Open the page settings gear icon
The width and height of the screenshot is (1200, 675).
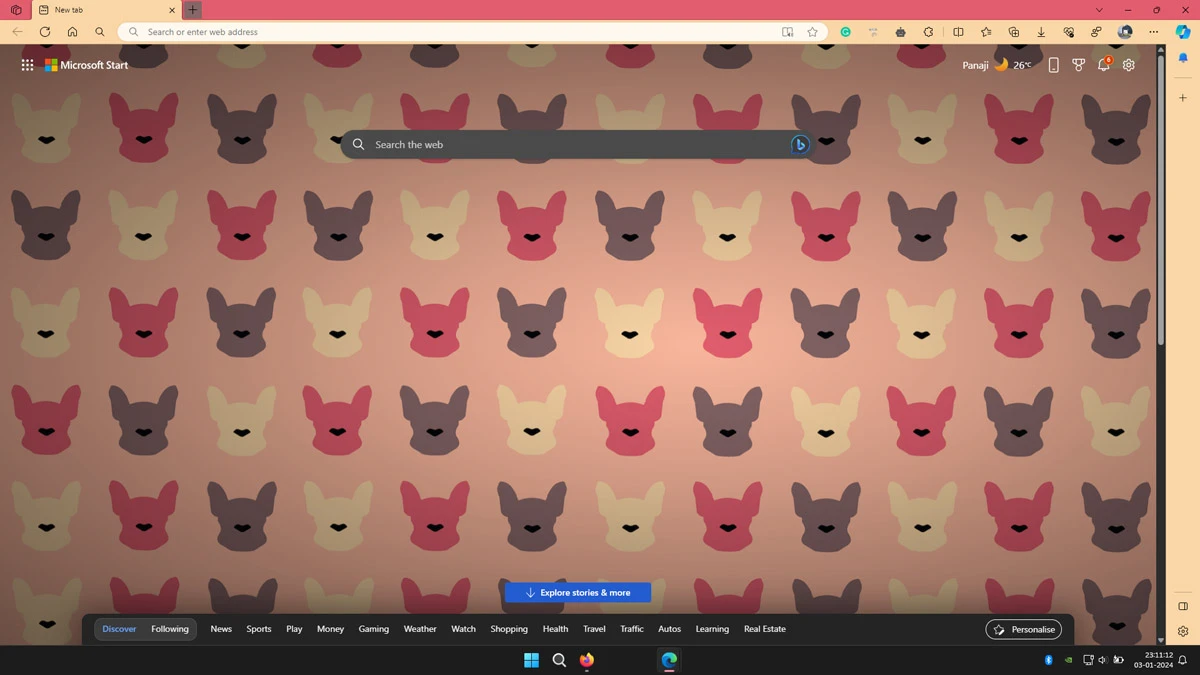pos(1129,65)
